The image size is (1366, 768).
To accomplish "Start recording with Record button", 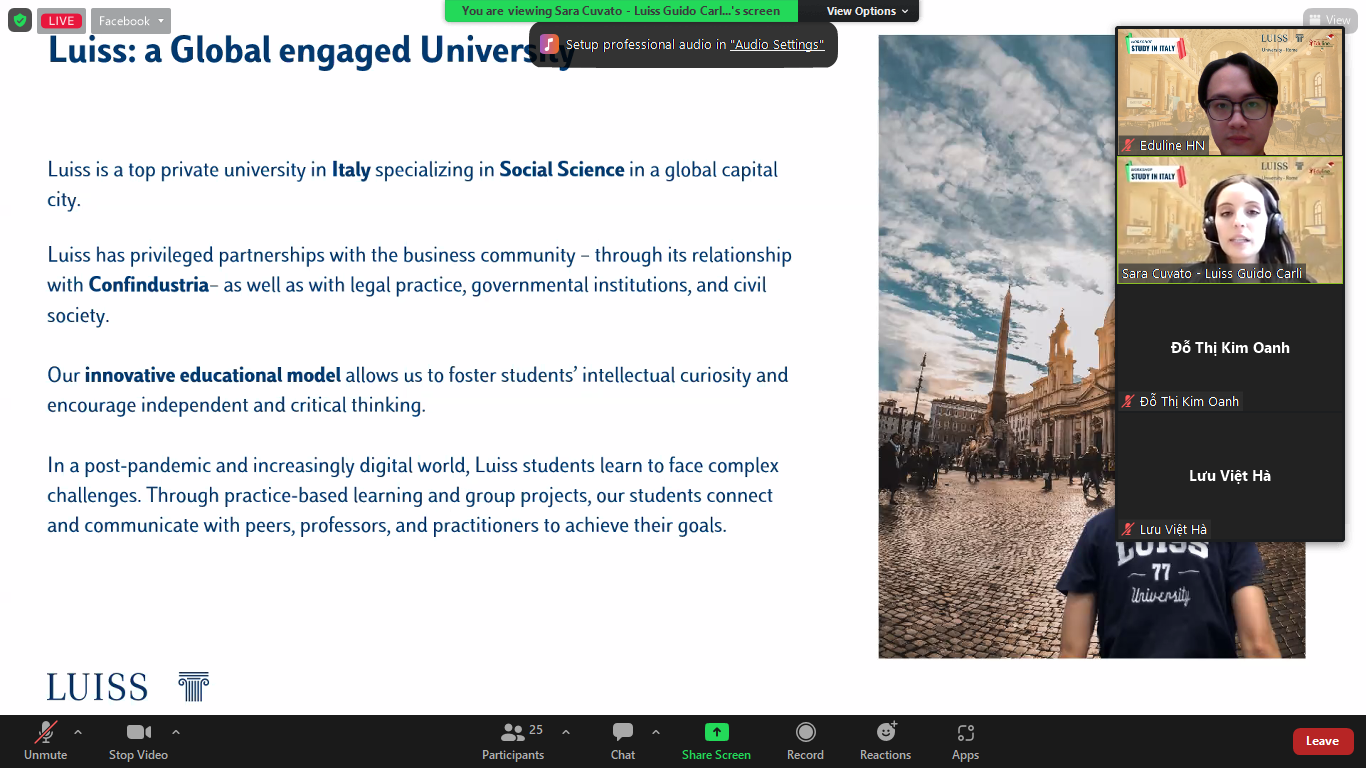I will [805, 741].
